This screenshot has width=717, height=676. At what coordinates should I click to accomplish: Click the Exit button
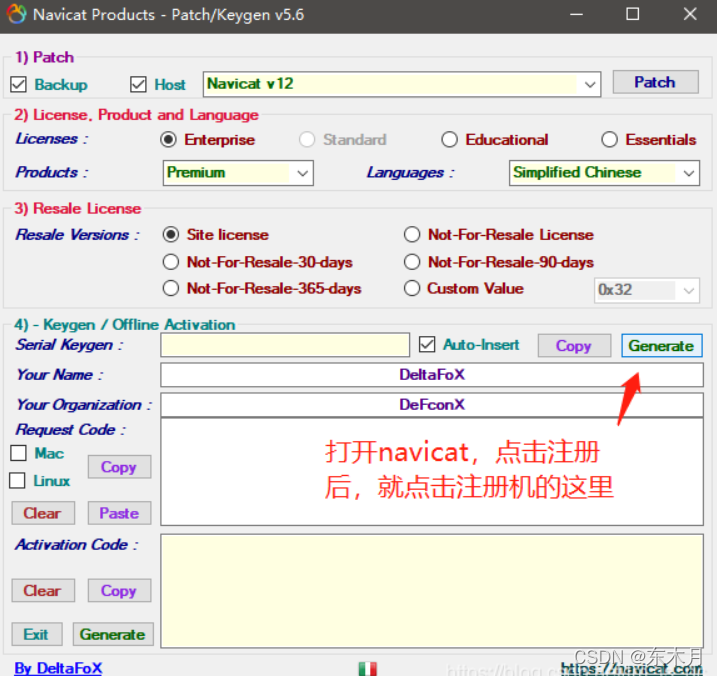click(37, 634)
